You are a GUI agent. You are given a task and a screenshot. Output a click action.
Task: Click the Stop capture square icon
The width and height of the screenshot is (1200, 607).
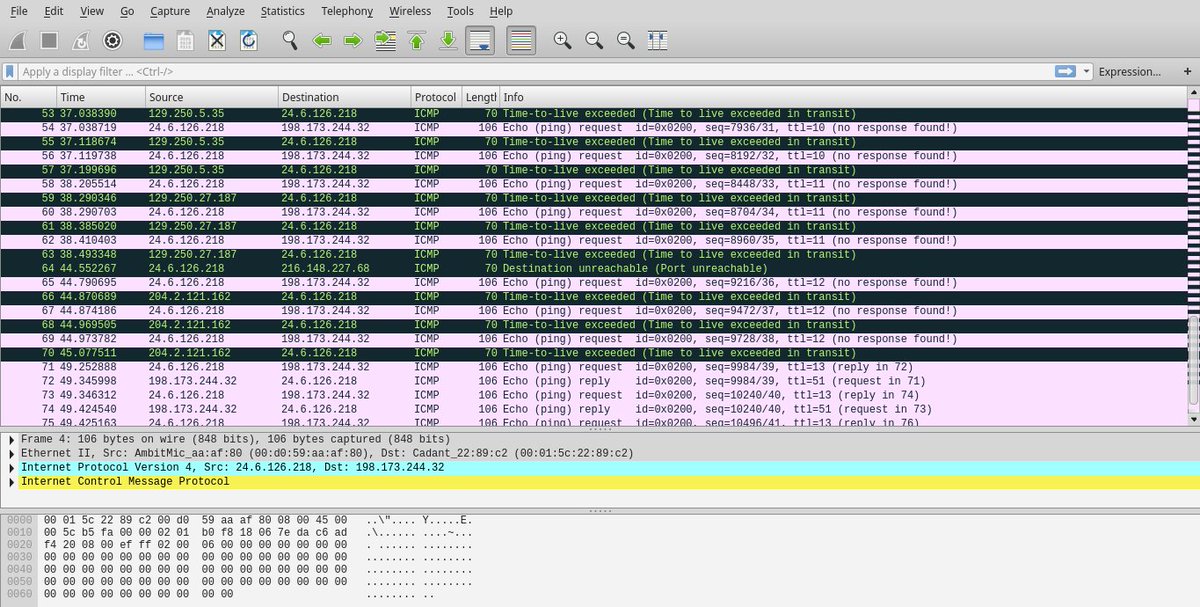coord(49,41)
